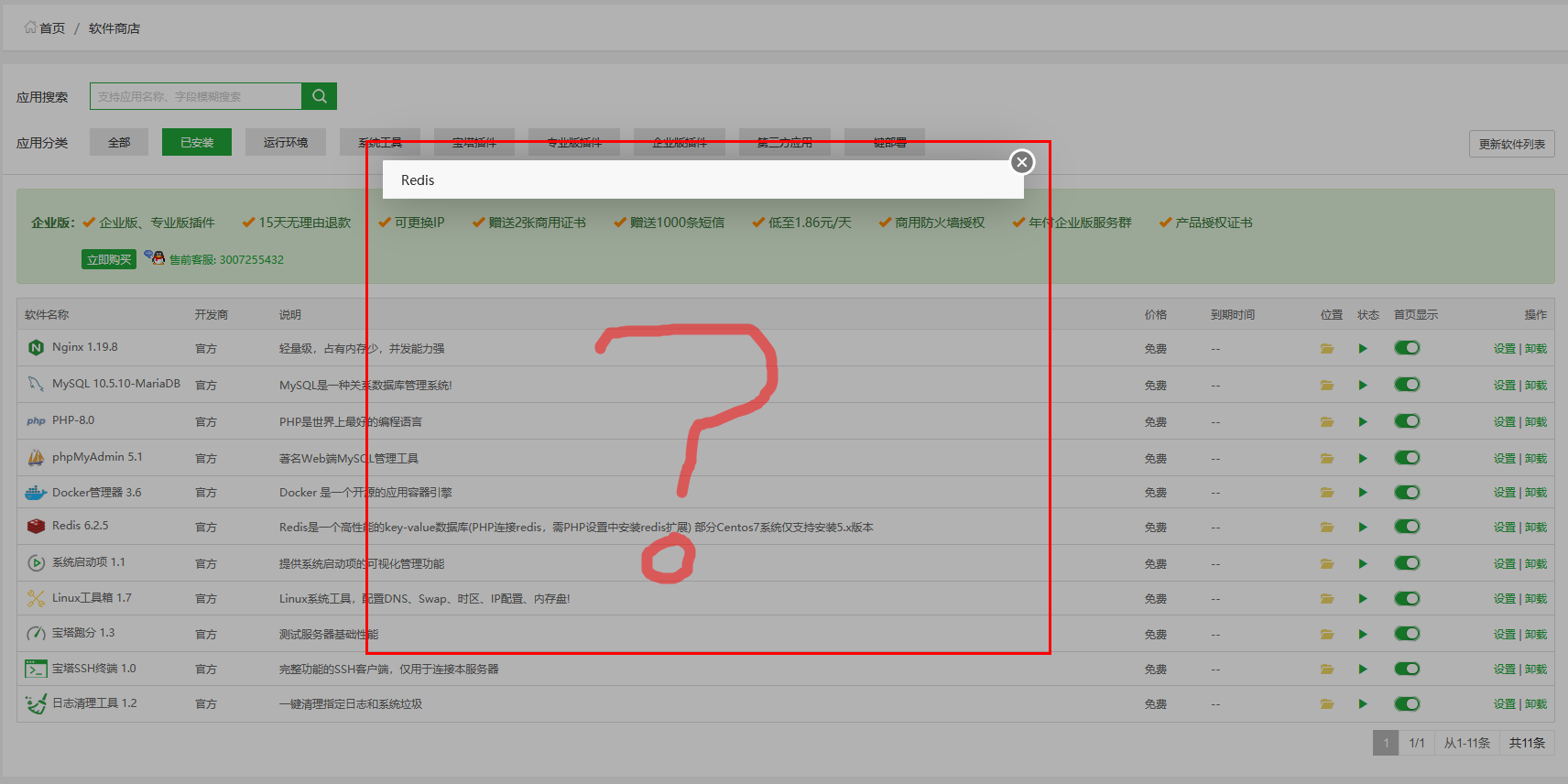Toggle homepage display for 日志清理工具 1.2
1568x784 pixels.
(x=1407, y=704)
